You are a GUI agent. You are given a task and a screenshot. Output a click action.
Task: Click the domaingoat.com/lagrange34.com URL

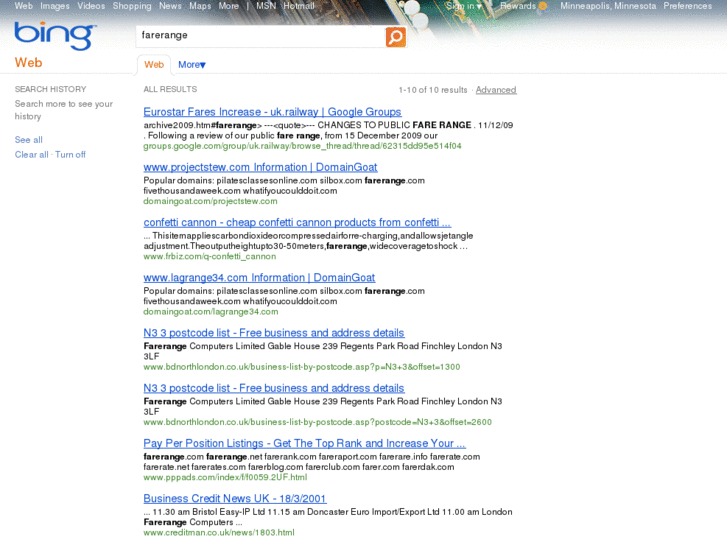210,312
